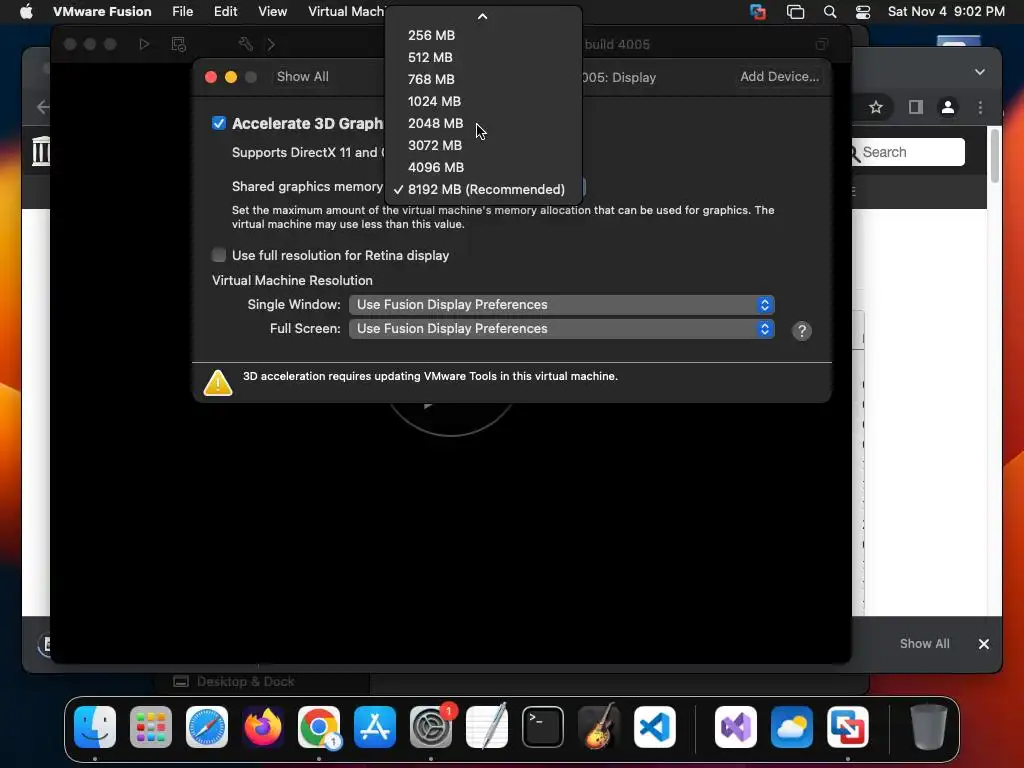Bookmark page star icon in Chrome
Image resolution: width=1024 pixels, height=768 pixels.
[876, 107]
